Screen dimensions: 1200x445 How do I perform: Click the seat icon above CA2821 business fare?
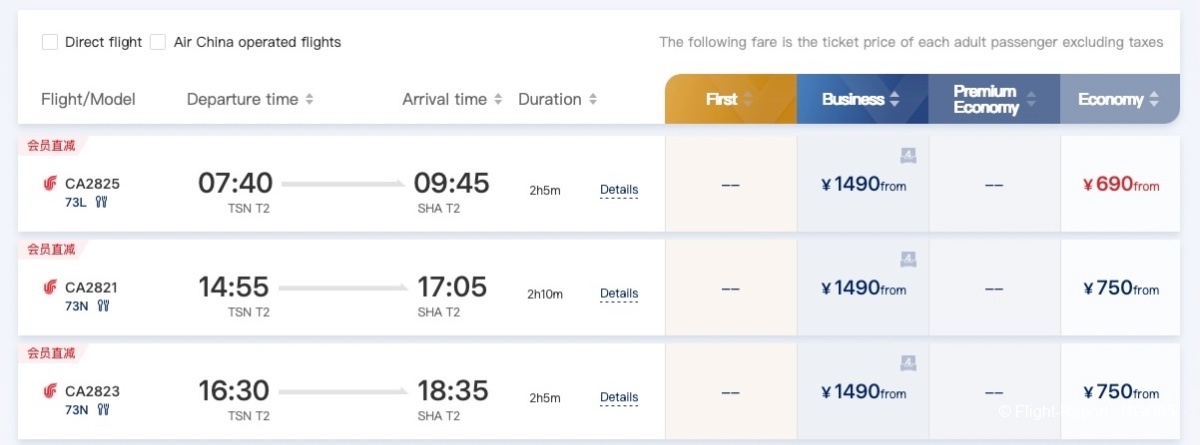[x=908, y=259]
